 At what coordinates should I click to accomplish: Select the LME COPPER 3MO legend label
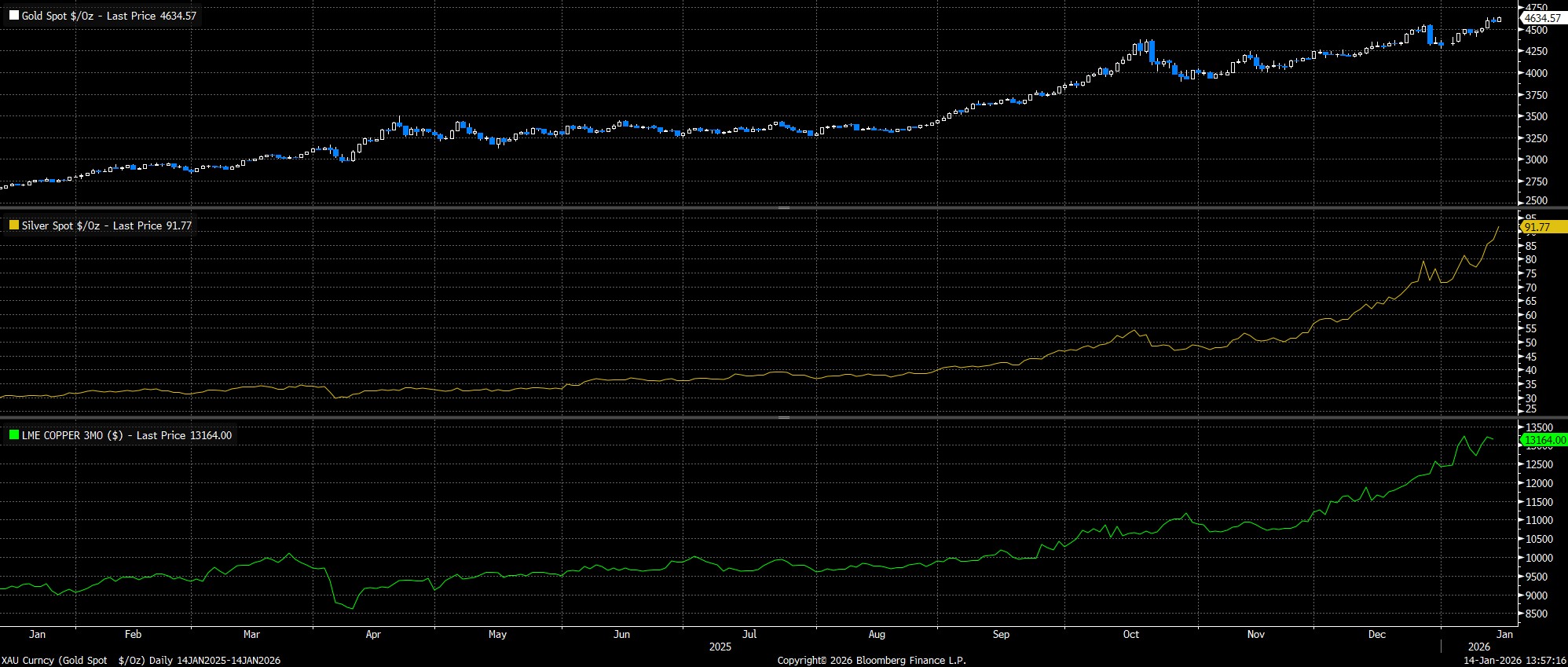pos(126,435)
